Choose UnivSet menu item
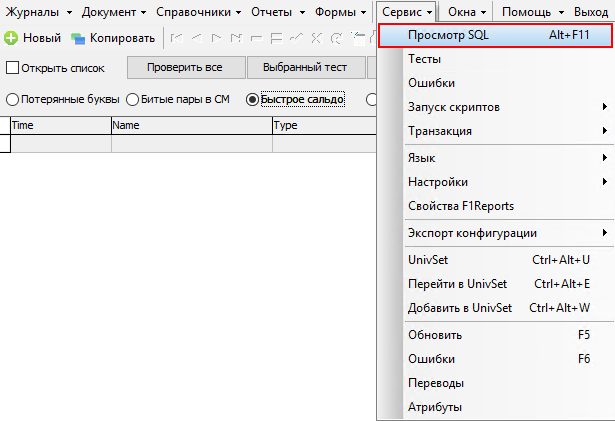Image resolution: width=615 pixels, height=421 pixels. coord(508,260)
